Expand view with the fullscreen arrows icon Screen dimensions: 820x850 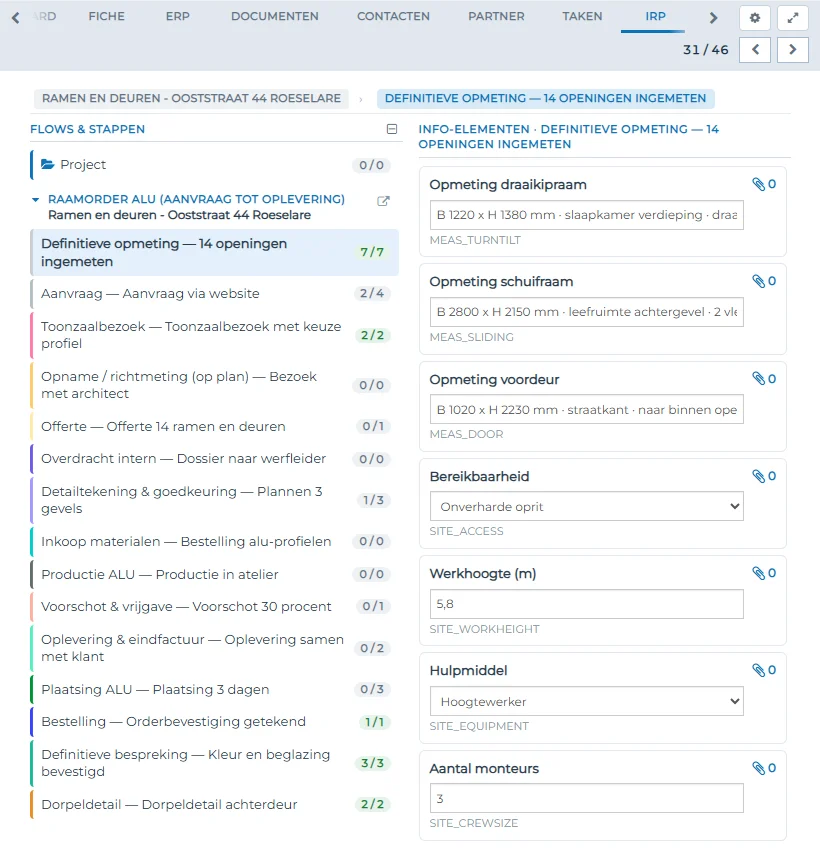pyautogui.click(x=792, y=18)
